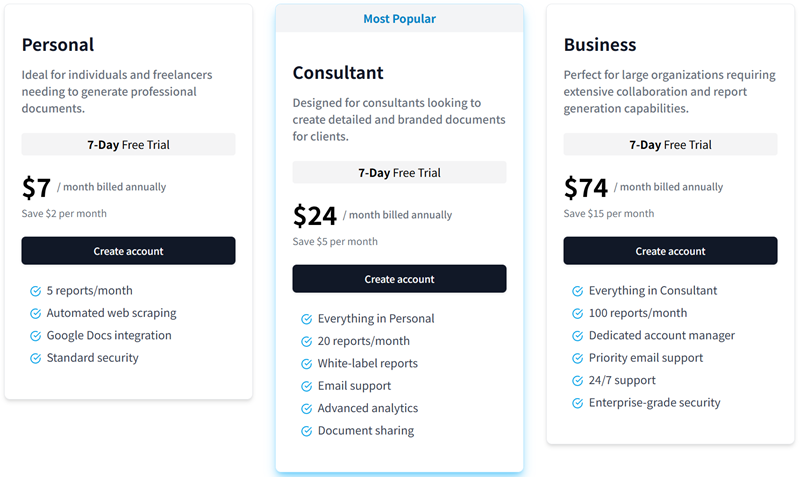Click checkmark icon beside Everything in Personal

[x=306, y=319]
